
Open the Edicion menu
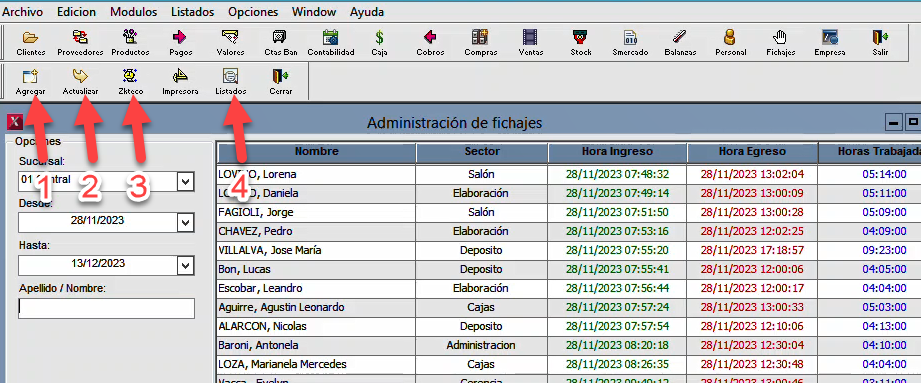pos(76,12)
